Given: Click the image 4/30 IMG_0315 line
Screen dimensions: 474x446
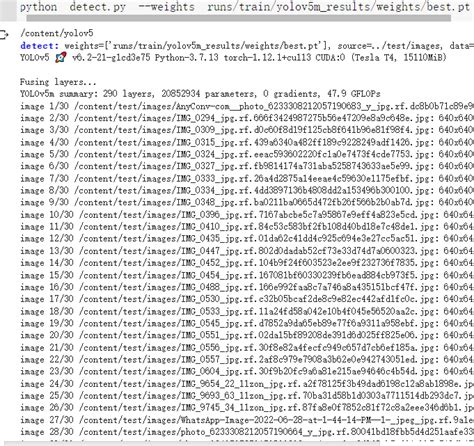Looking at the screenshot, I should 247,142.
